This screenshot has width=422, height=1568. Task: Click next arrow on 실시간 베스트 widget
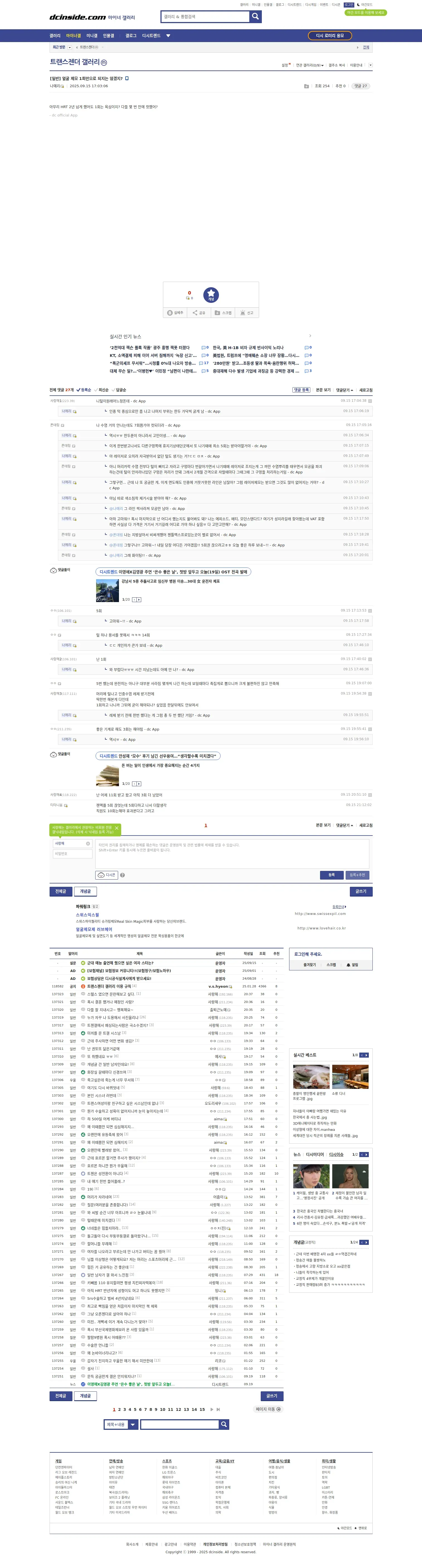coord(367,1055)
